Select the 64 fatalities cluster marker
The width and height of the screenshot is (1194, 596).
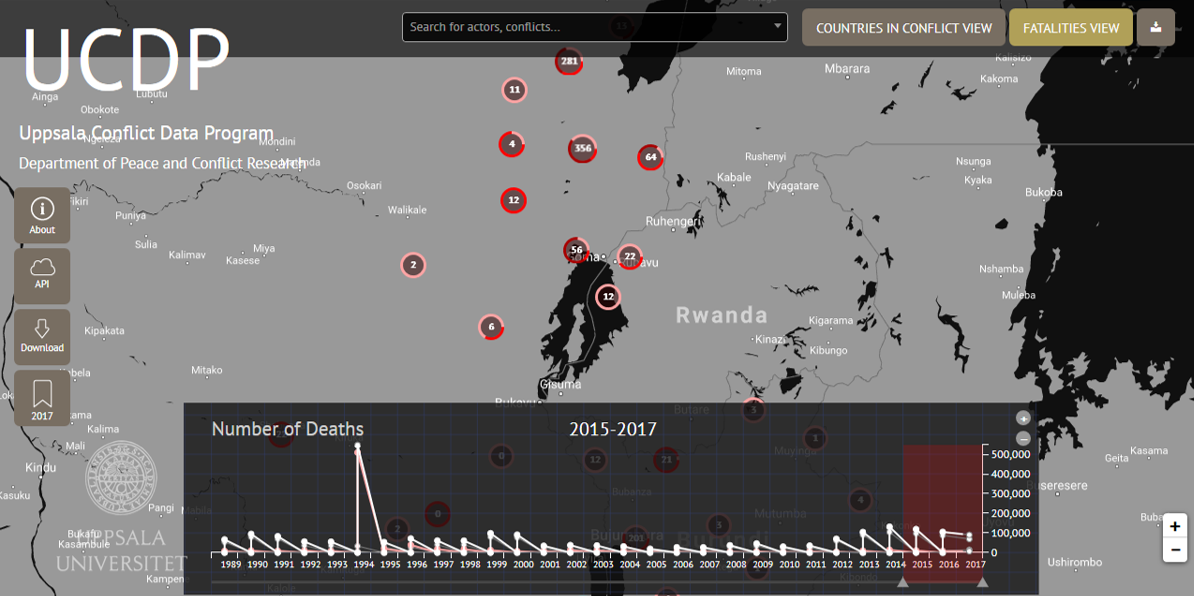(x=650, y=158)
